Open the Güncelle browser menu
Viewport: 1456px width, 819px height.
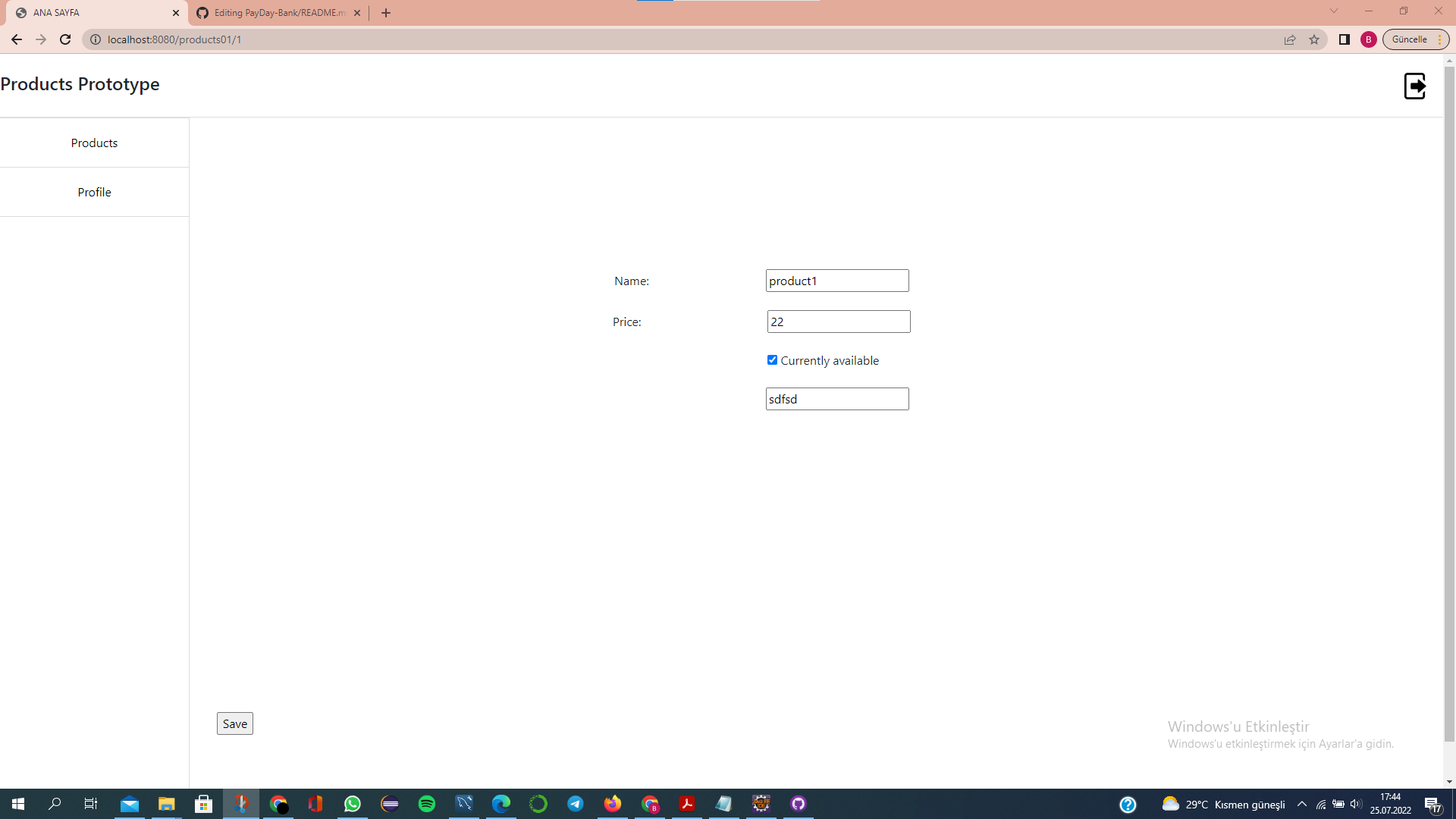pos(1415,39)
